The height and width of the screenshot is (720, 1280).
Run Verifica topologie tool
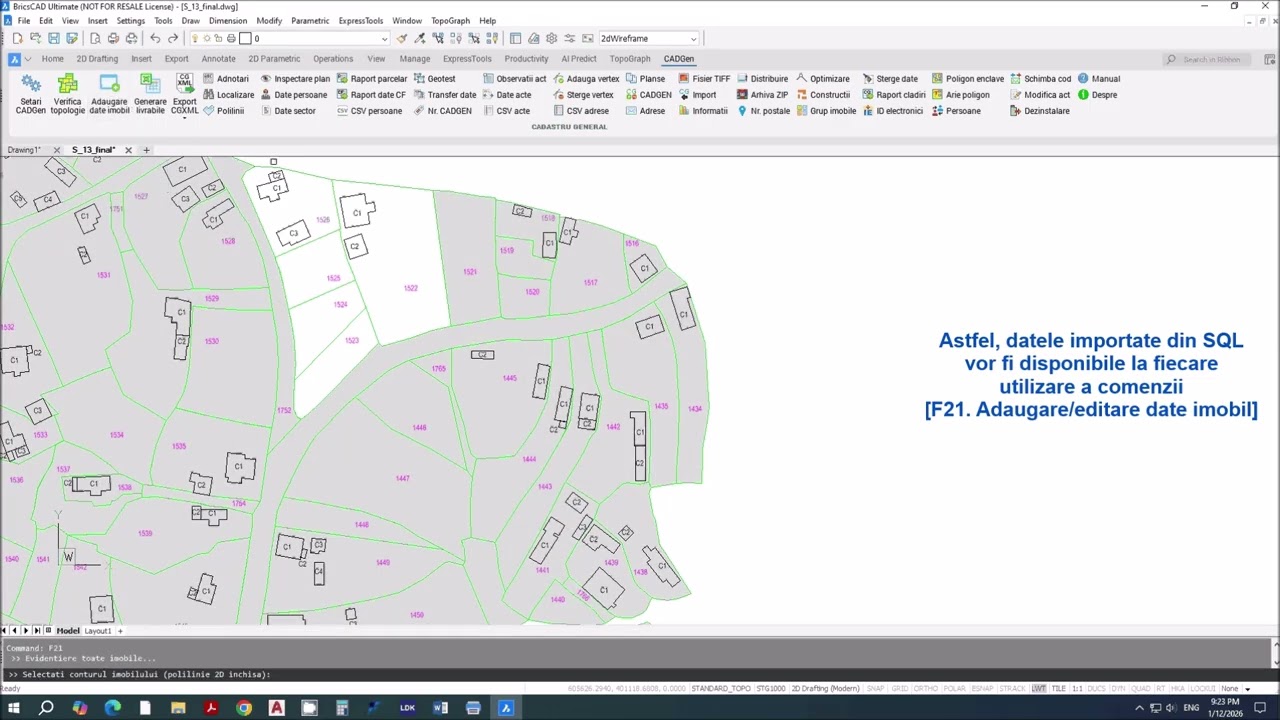tap(68, 94)
